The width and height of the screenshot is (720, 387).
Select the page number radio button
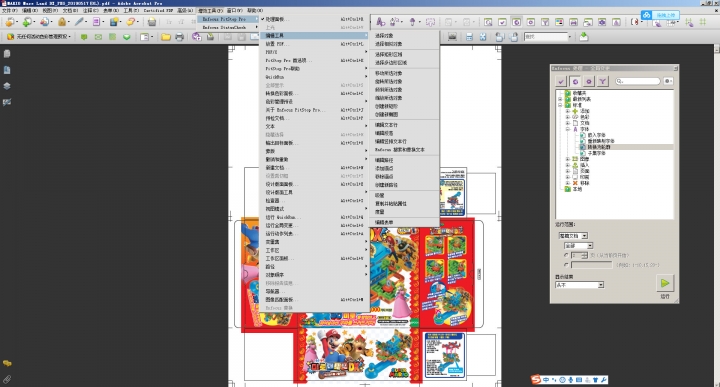(x=566, y=255)
